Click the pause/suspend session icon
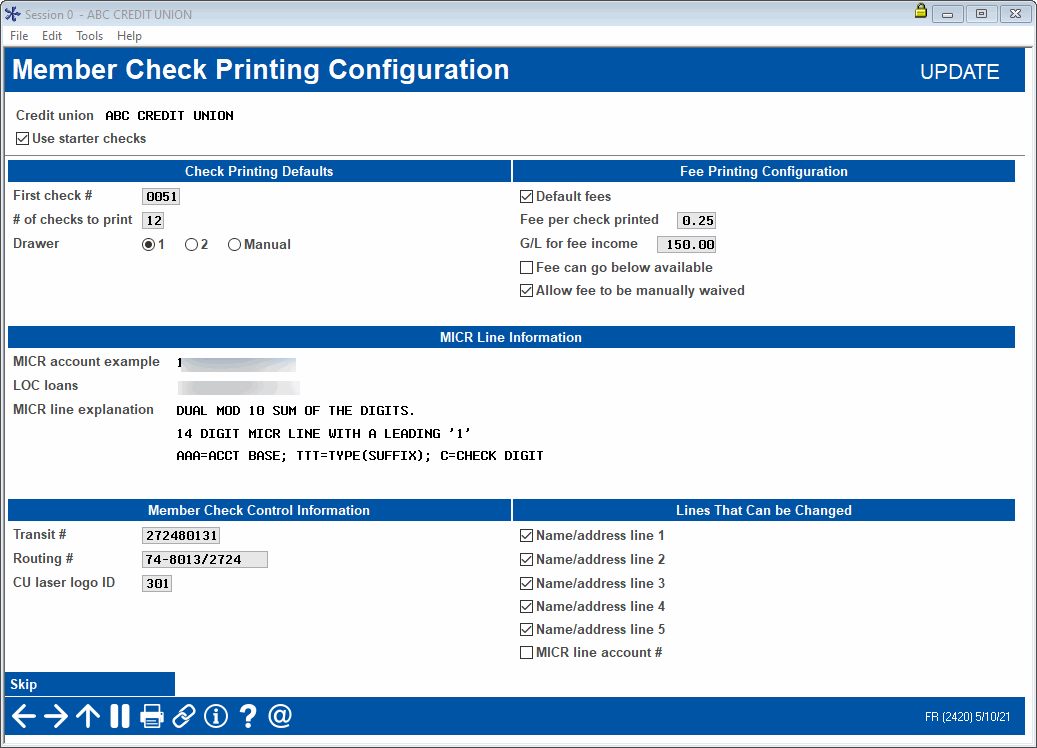Viewport: 1037px width, 748px height. click(119, 715)
